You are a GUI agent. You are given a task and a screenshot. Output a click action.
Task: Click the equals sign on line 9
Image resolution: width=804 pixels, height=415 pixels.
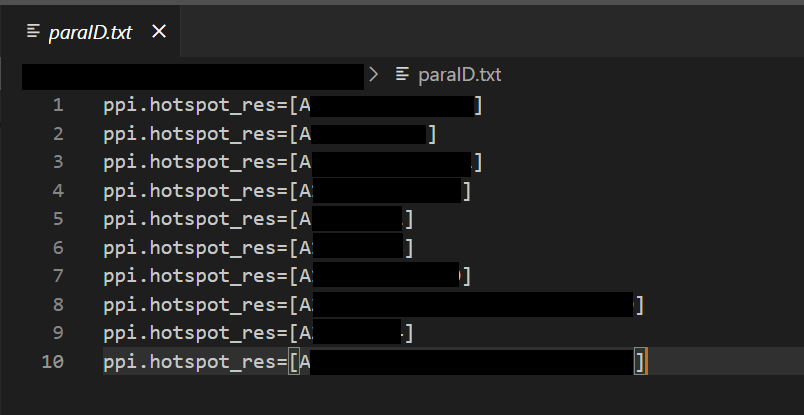pos(283,332)
